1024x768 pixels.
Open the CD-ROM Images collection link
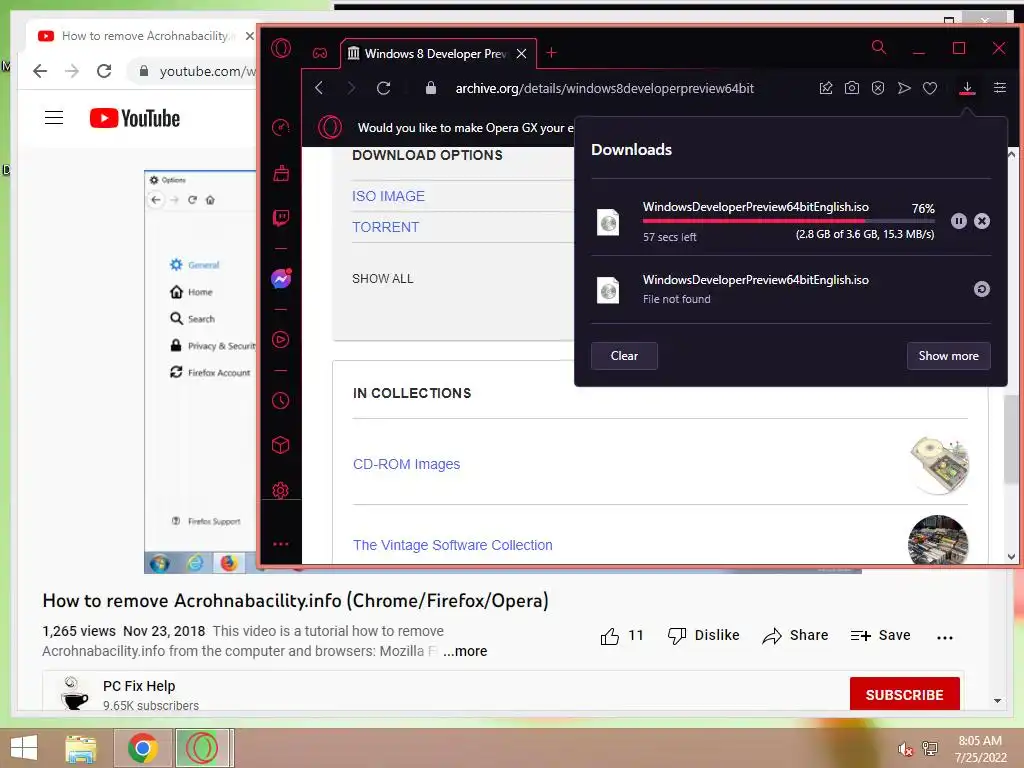point(406,464)
